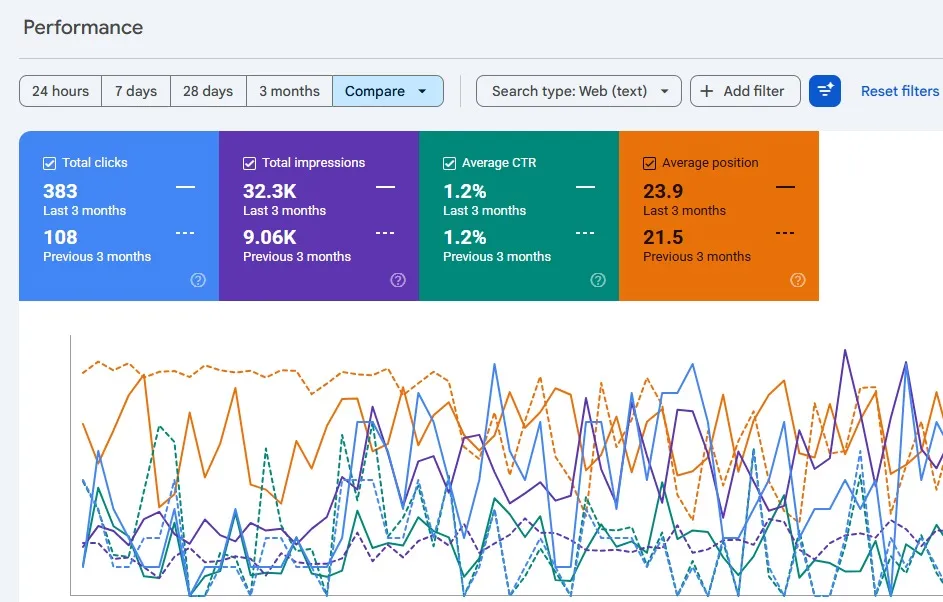The height and width of the screenshot is (602, 943).
Task: Click solid line legend on Total clicks card
Action: (185, 187)
